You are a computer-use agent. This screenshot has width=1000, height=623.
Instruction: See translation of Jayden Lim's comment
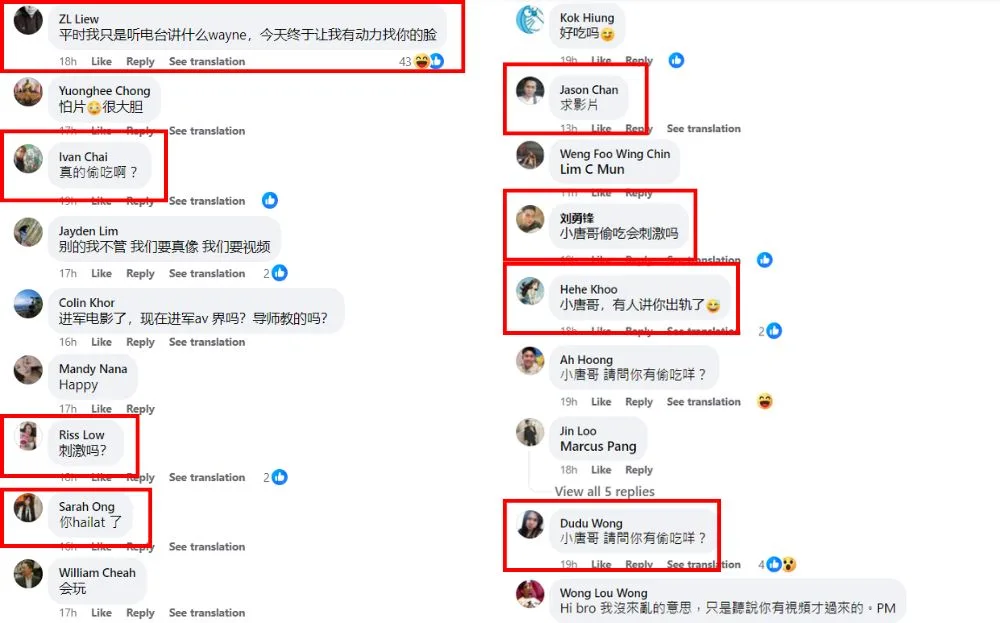[207, 273]
